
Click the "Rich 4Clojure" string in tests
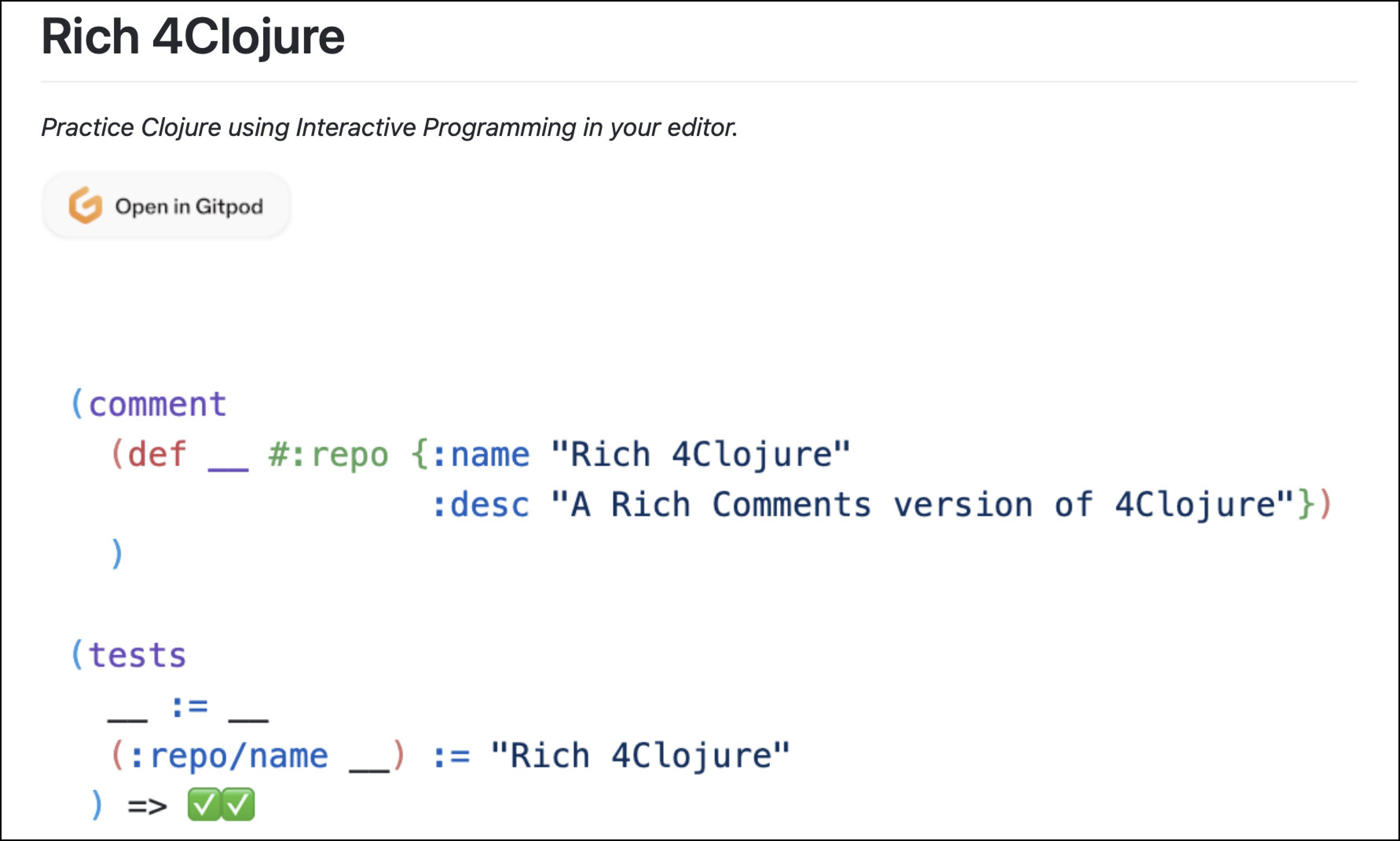[641, 757]
